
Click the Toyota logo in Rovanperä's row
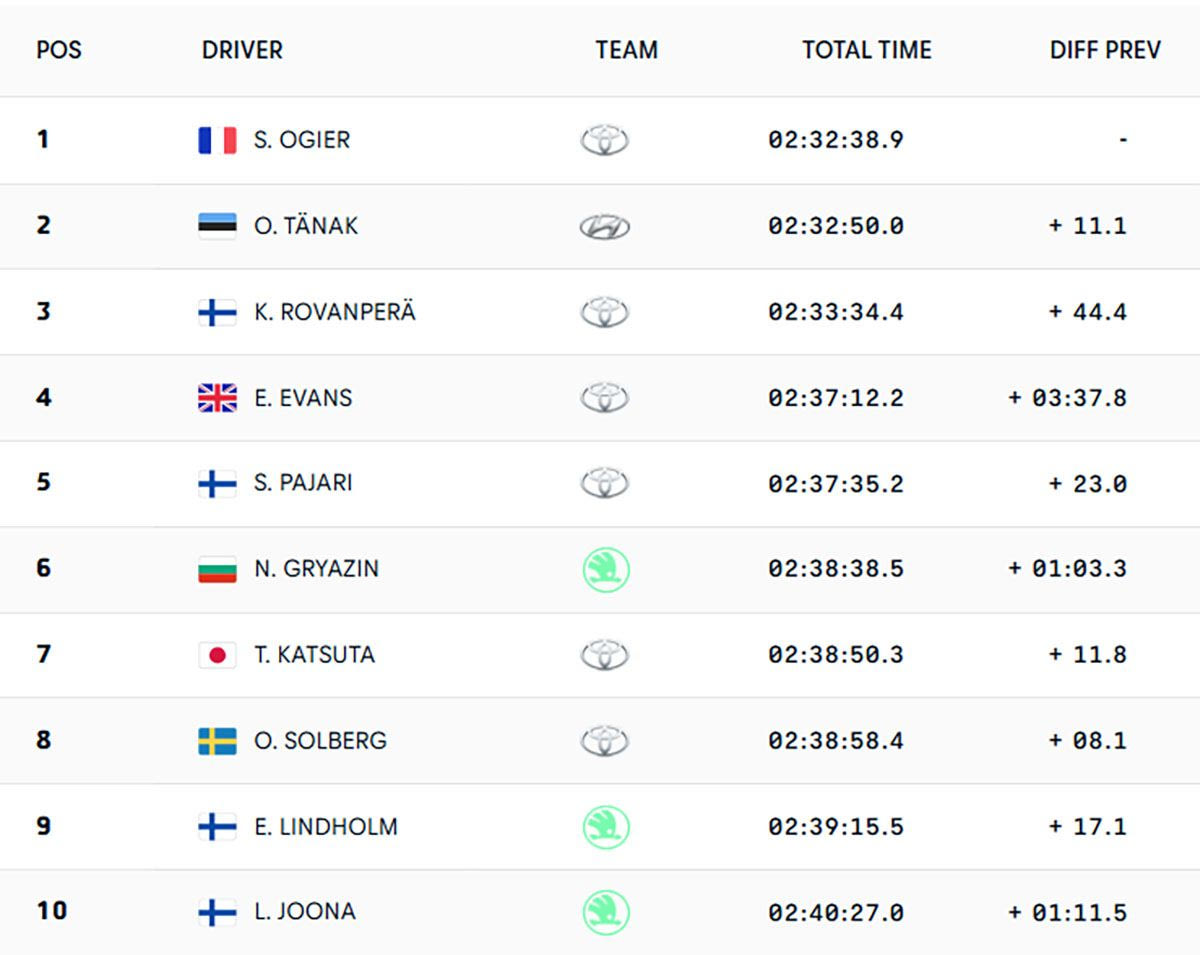point(605,312)
